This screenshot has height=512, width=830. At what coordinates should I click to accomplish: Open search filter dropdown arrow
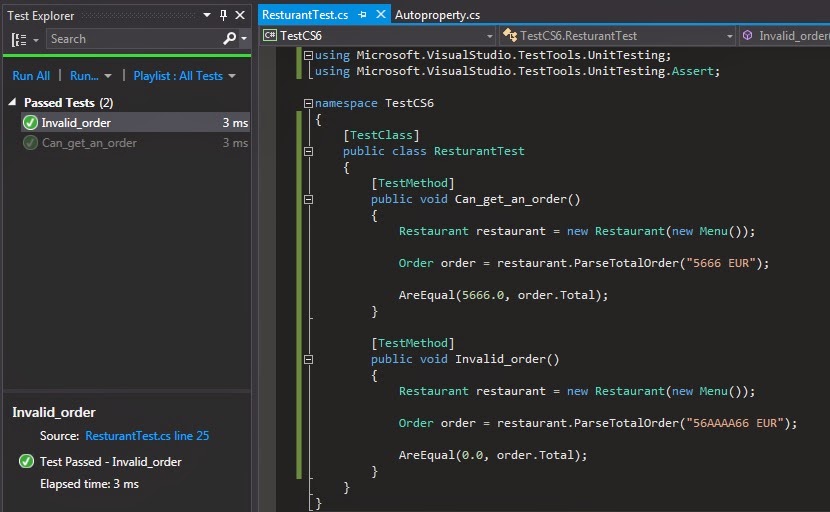coord(244,39)
